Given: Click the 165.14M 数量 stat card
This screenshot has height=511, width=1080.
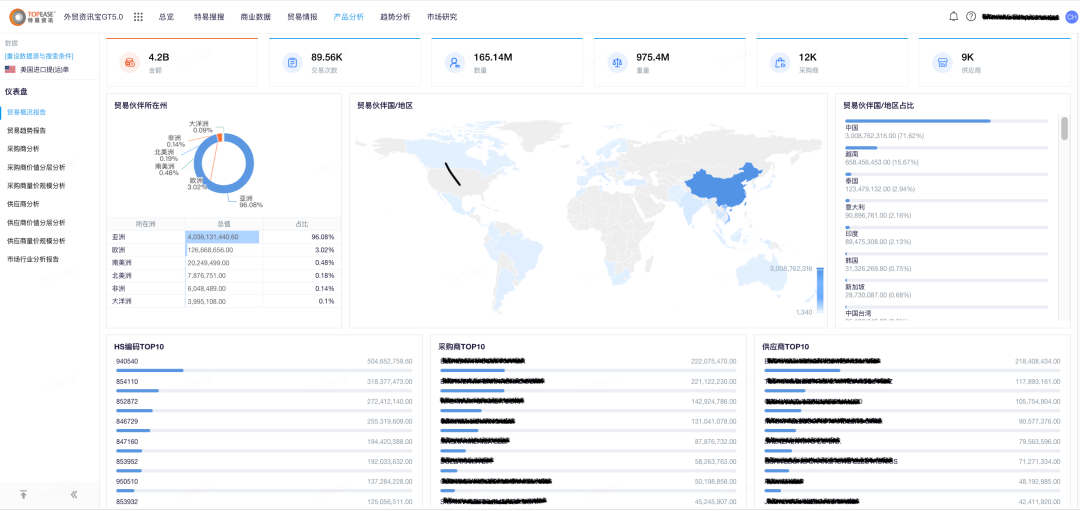Looking at the screenshot, I should click(507, 63).
